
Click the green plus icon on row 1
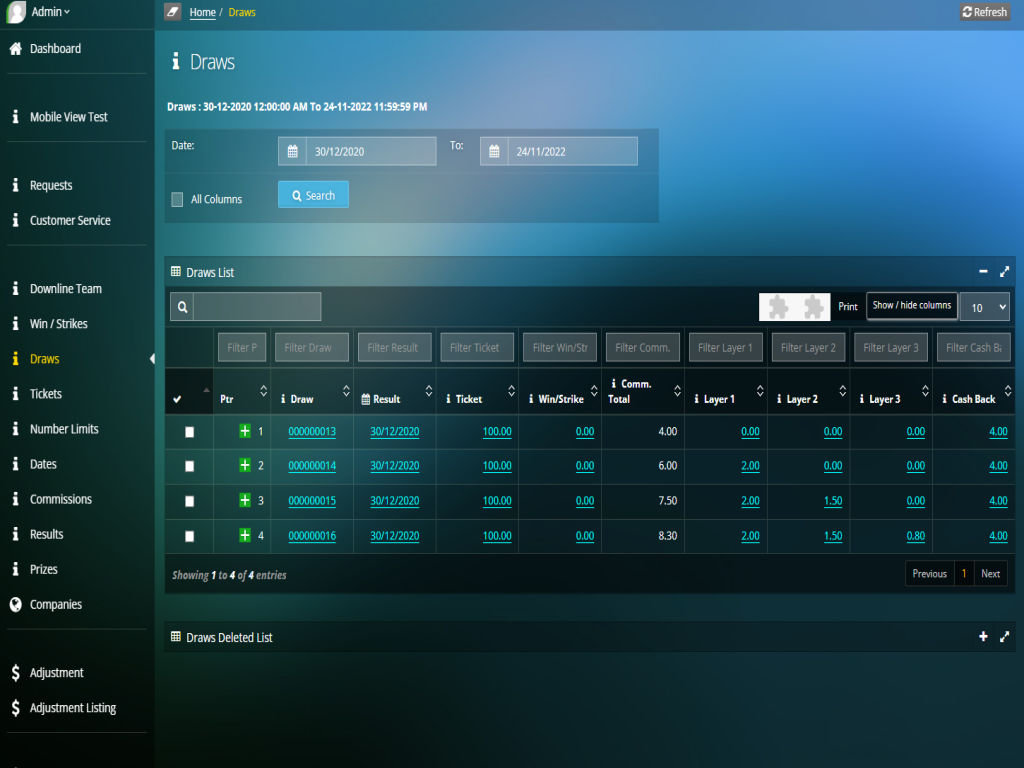coord(245,431)
